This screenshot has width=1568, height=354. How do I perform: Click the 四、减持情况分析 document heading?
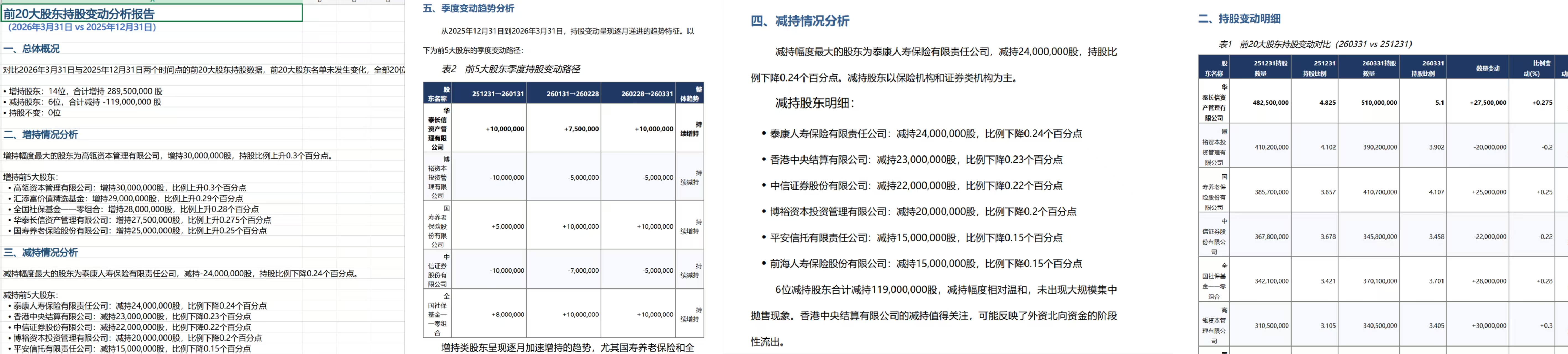800,21
